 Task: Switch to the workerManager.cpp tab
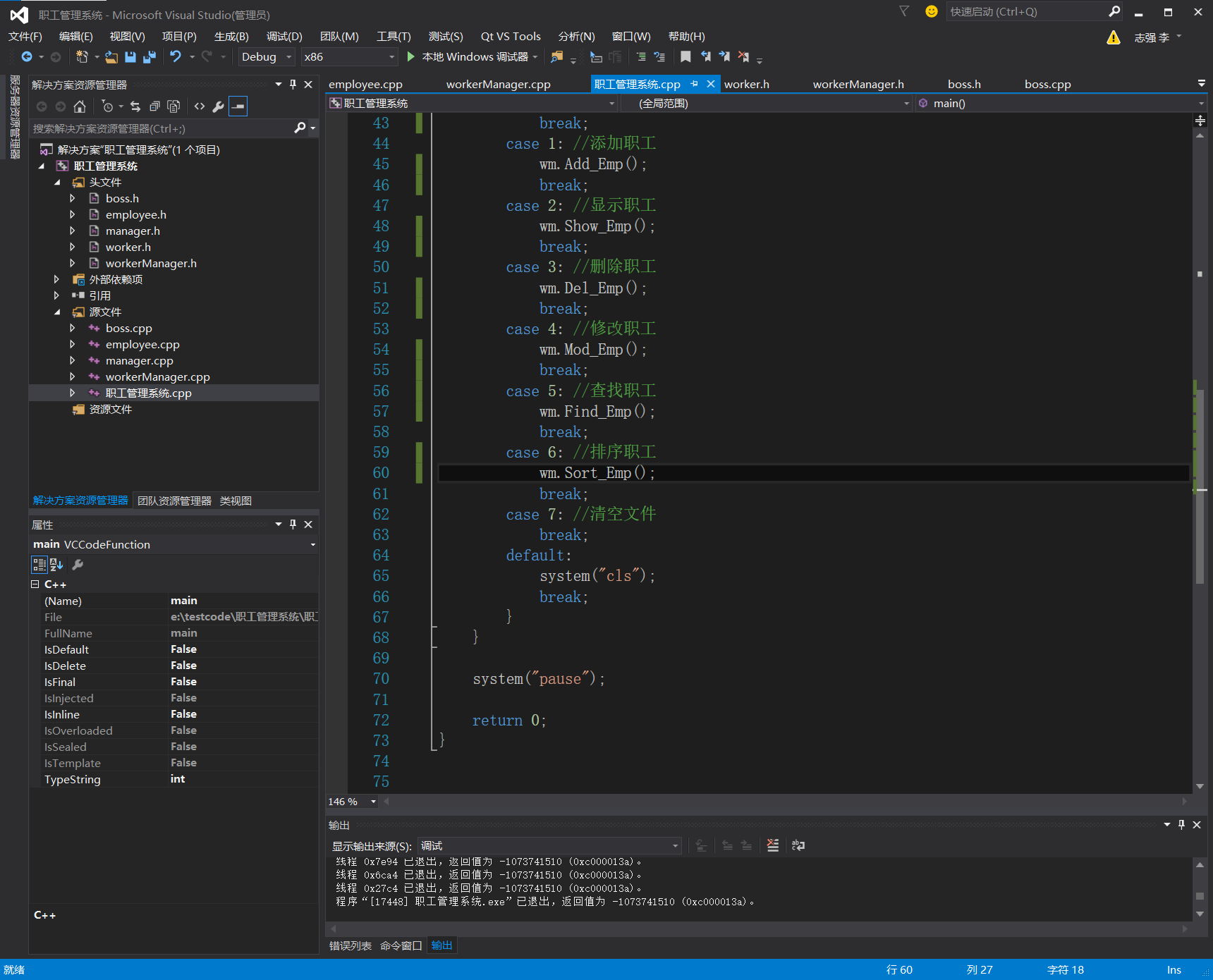[499, 85]
